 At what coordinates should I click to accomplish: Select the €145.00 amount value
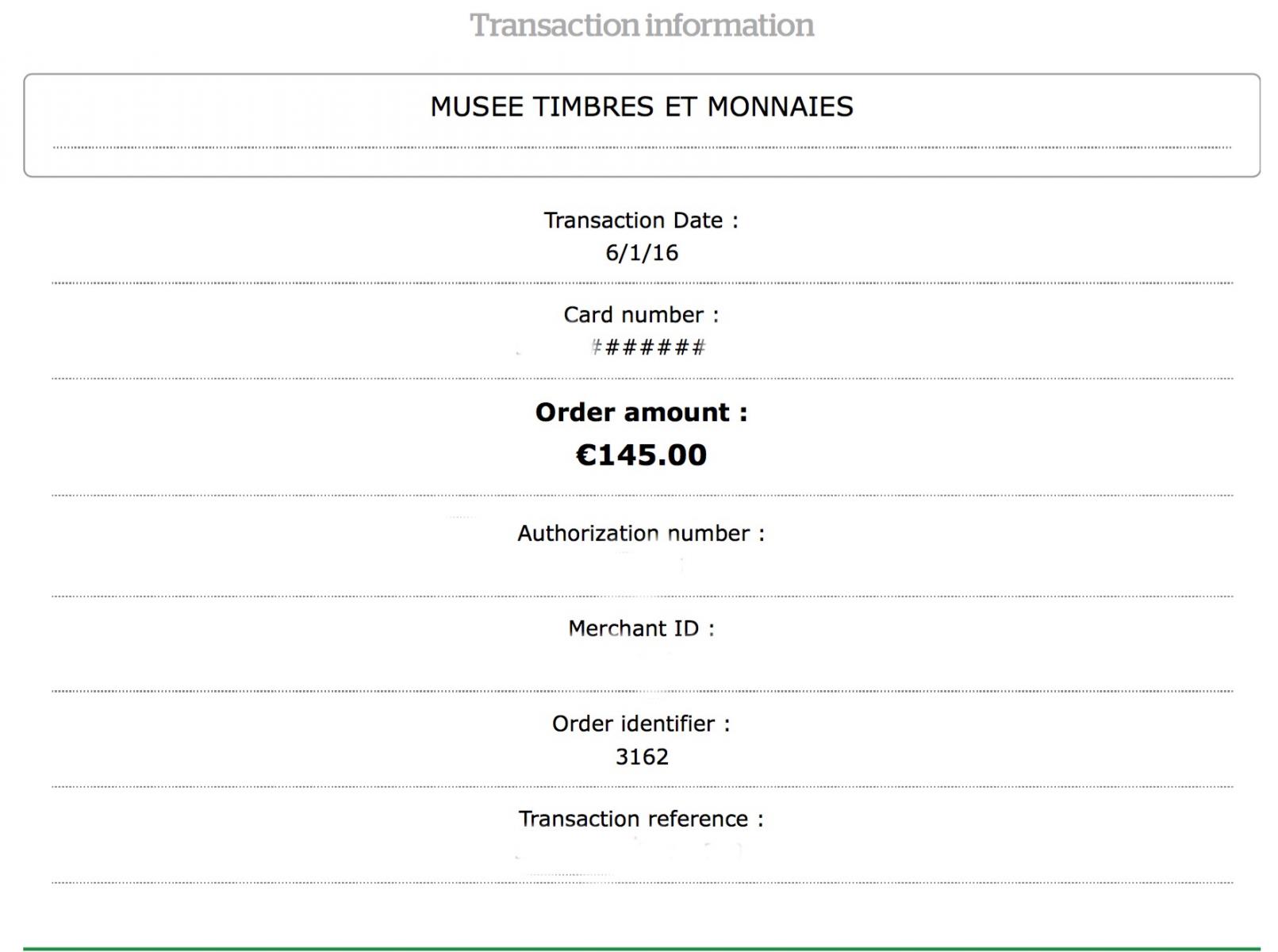[641, 455]
